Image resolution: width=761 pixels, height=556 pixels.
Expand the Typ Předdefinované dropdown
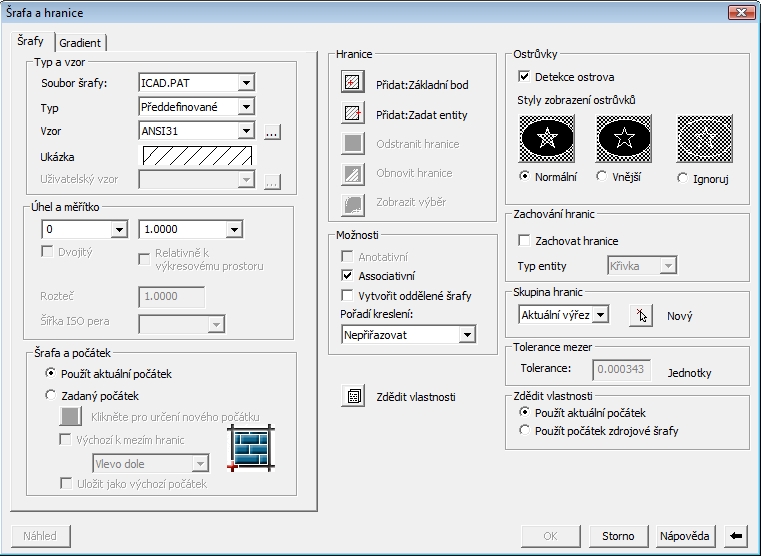(x=246, y=106)
